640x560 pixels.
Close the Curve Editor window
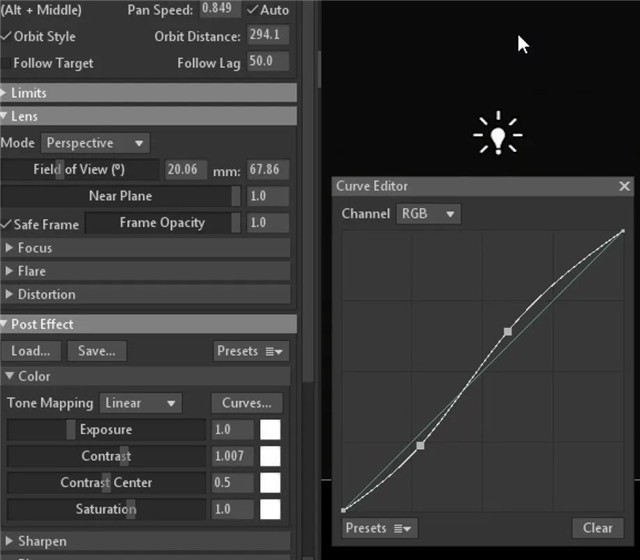tap(624, 186)
